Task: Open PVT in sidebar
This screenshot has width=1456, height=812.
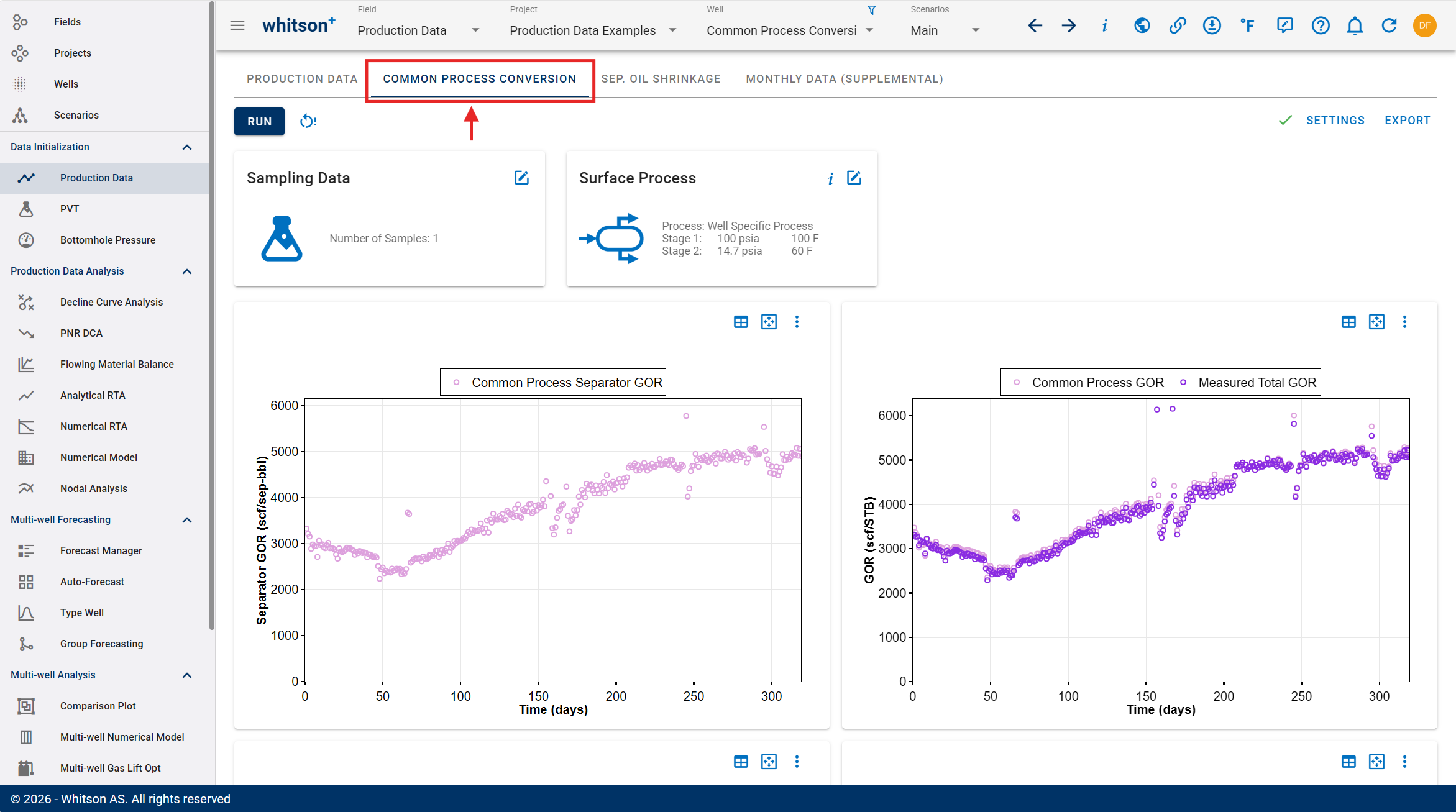Action: (104, 209)
